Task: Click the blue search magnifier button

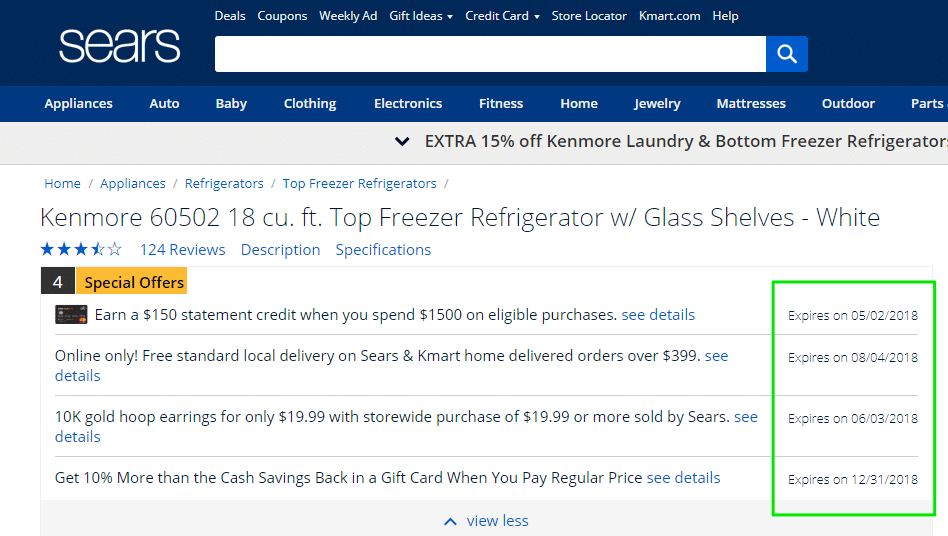Action: [787, 54]
